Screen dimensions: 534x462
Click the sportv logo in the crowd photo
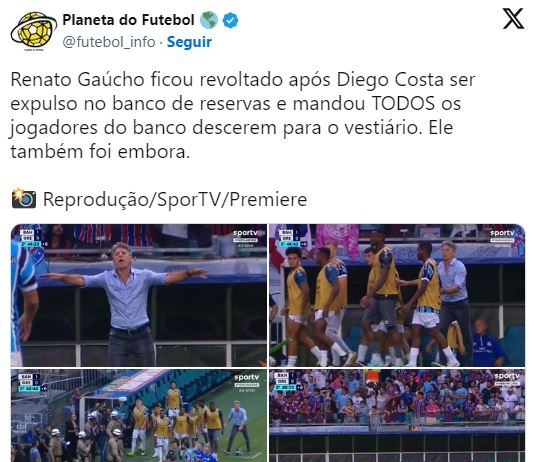click(507, 376)
